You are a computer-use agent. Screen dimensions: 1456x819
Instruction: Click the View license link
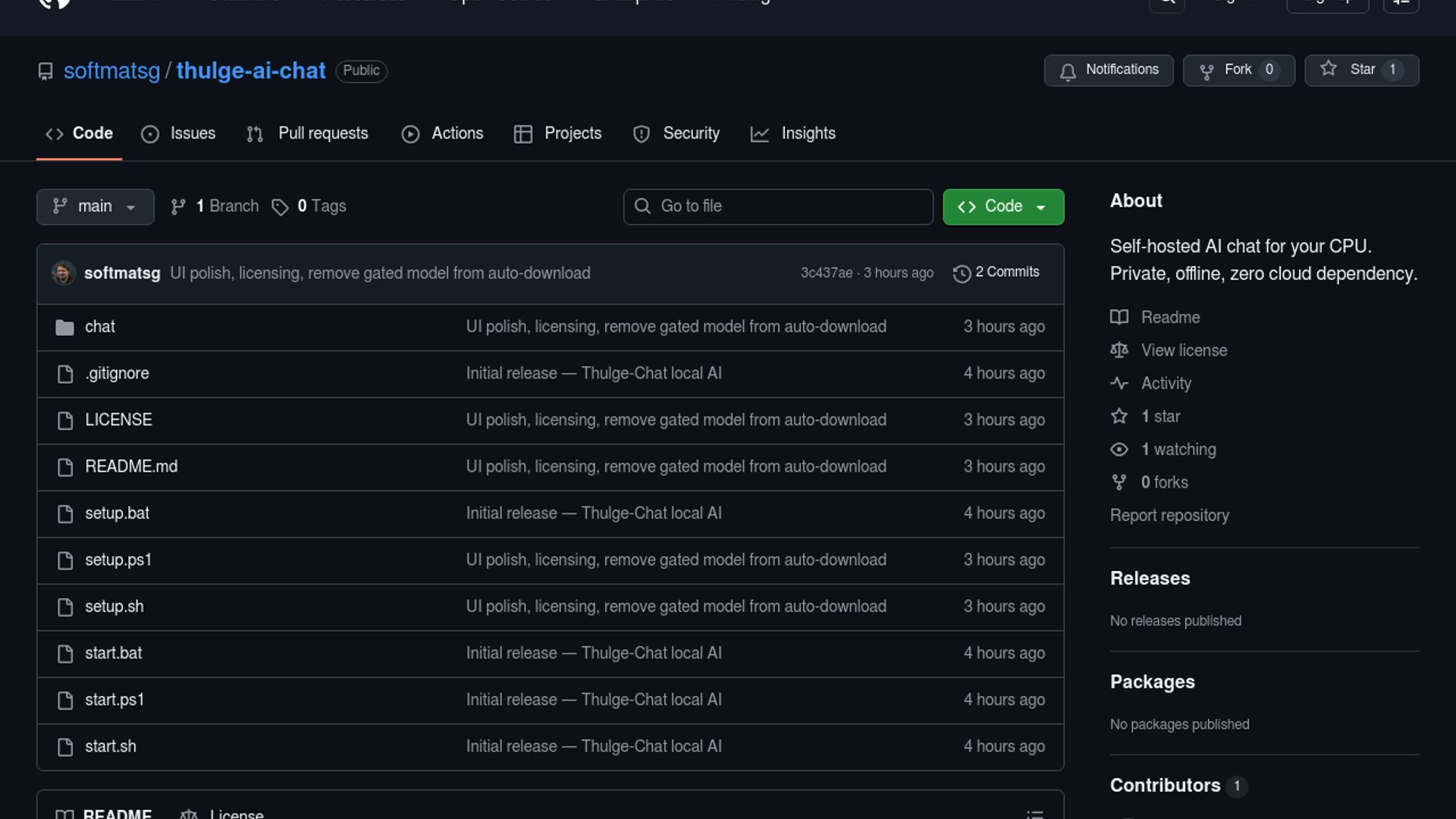click(x=1183, y=350)
